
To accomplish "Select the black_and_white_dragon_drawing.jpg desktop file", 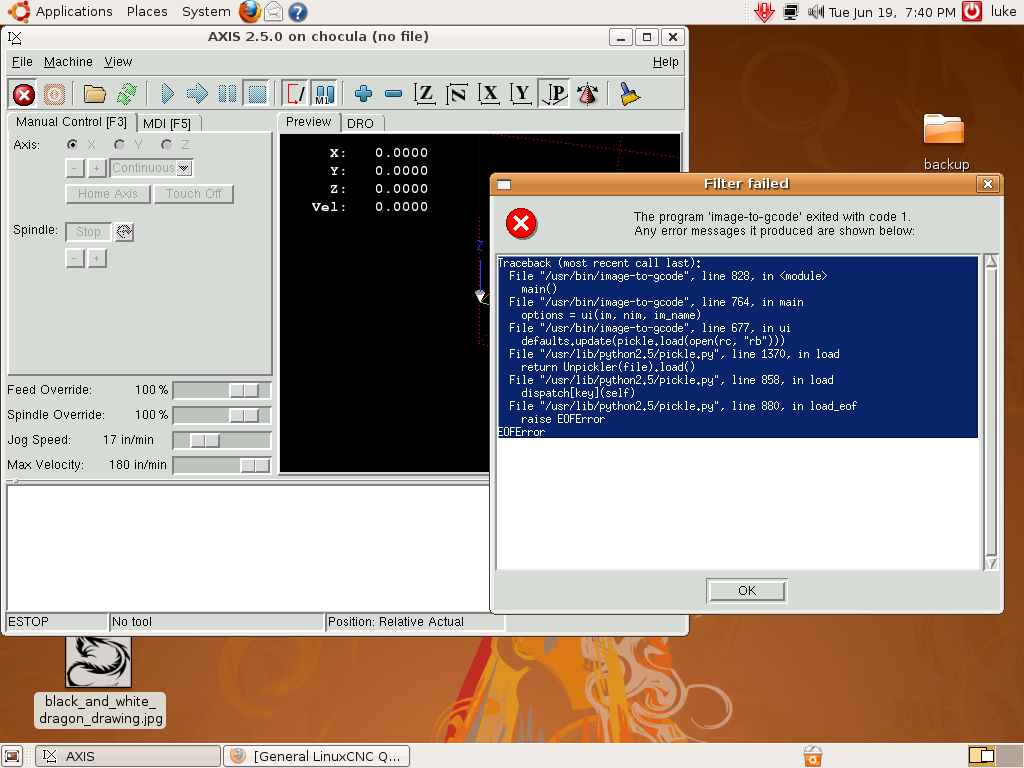I will pos(99,682).
